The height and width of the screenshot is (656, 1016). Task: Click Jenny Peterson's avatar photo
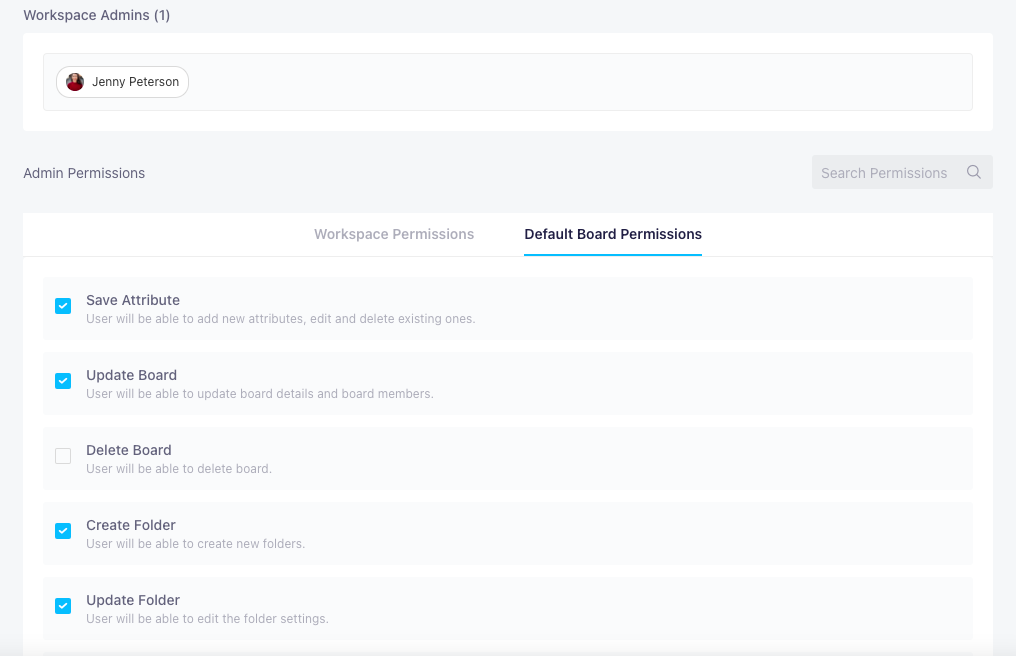click(x=74, y=81)
